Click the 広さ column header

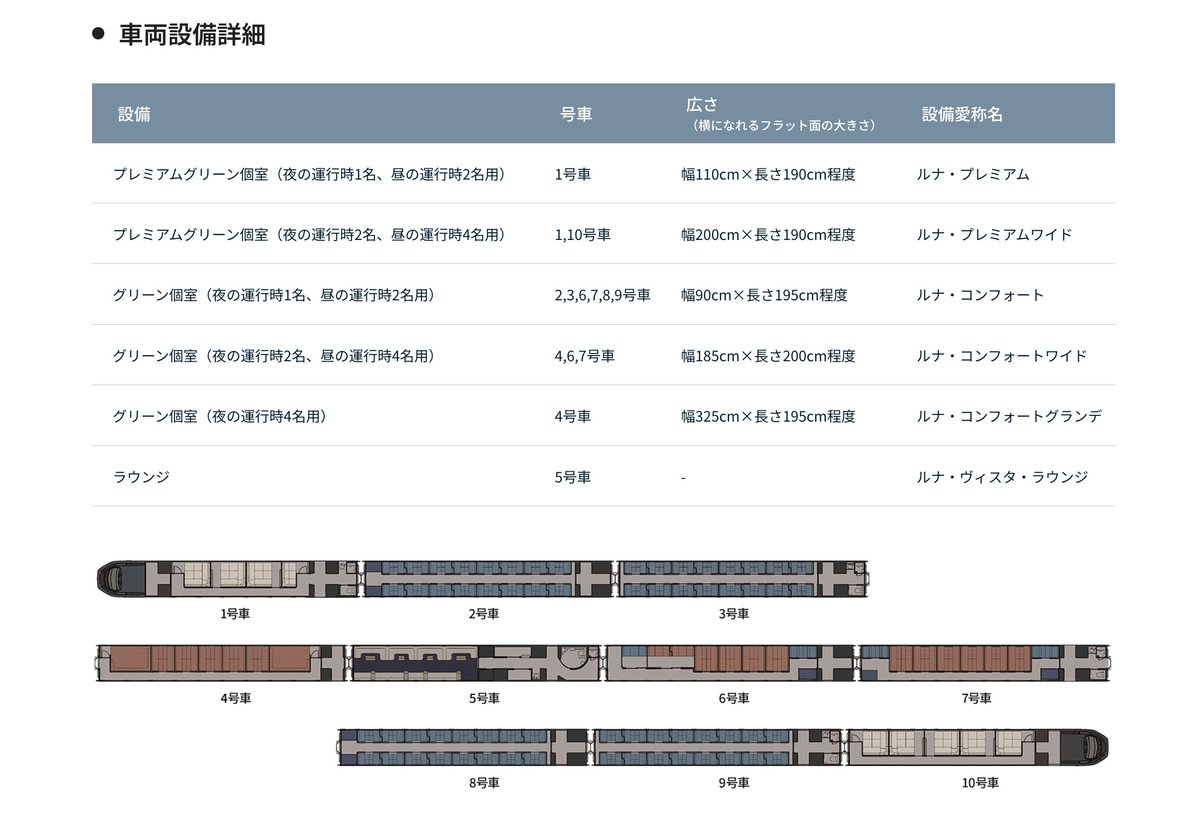pos(703,104)
